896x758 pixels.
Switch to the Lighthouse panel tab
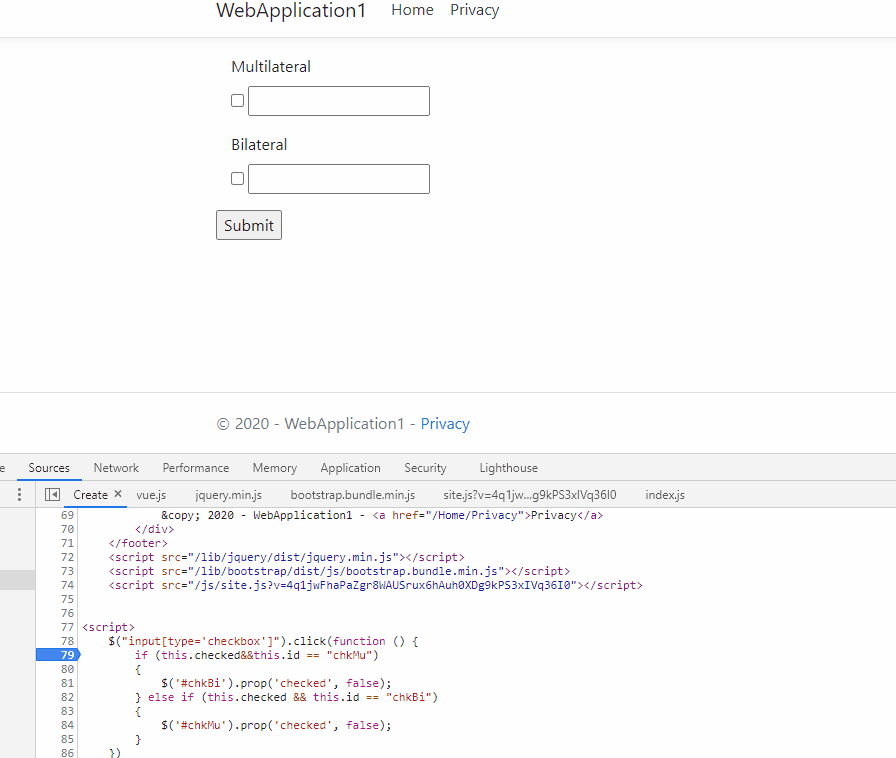tap(509, 468)
